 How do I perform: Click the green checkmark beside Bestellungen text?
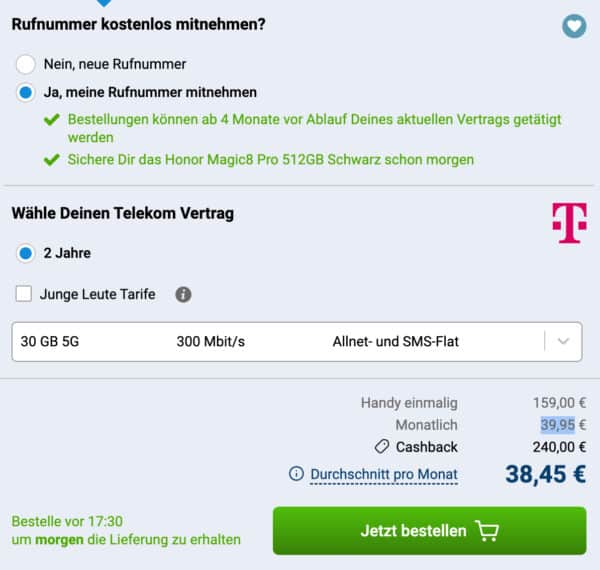[52, 120]
